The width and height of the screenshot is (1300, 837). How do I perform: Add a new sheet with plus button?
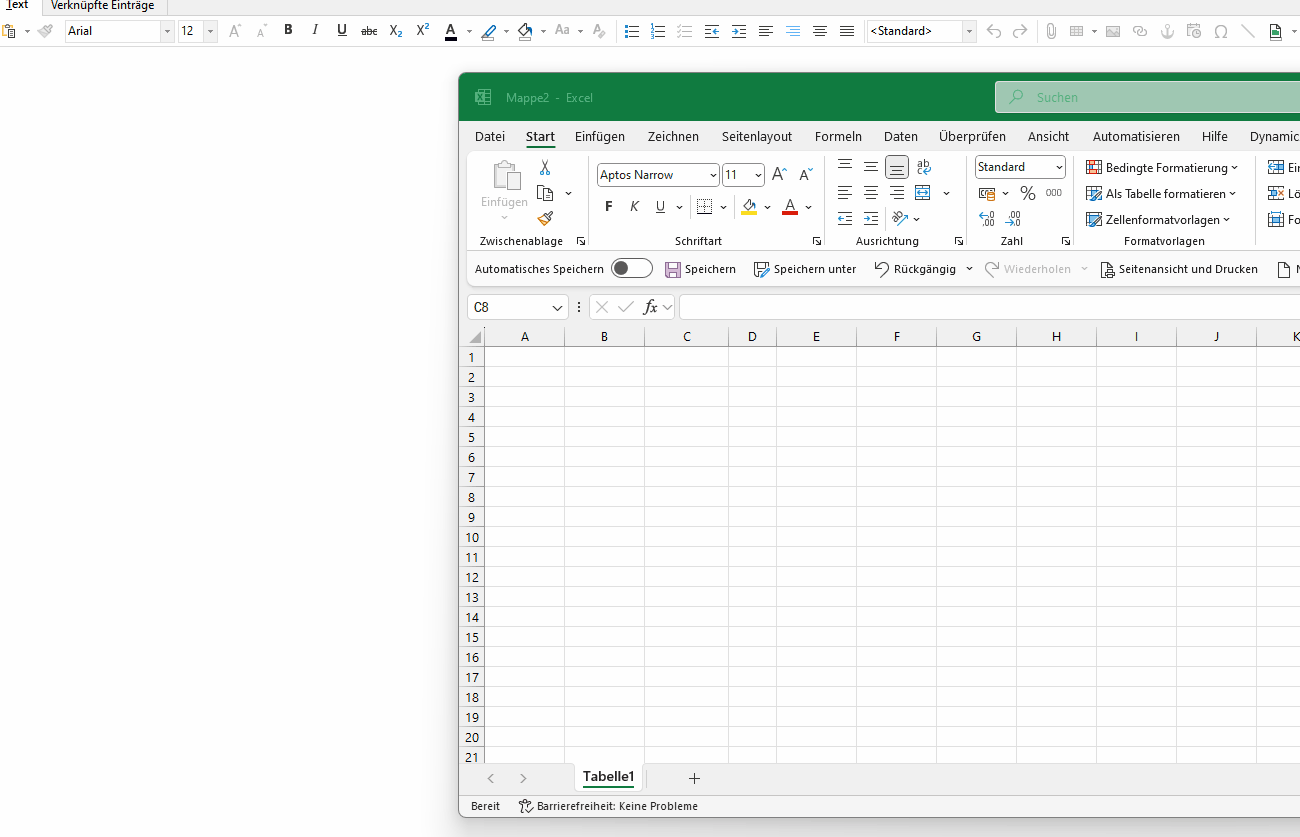(694, 778)
